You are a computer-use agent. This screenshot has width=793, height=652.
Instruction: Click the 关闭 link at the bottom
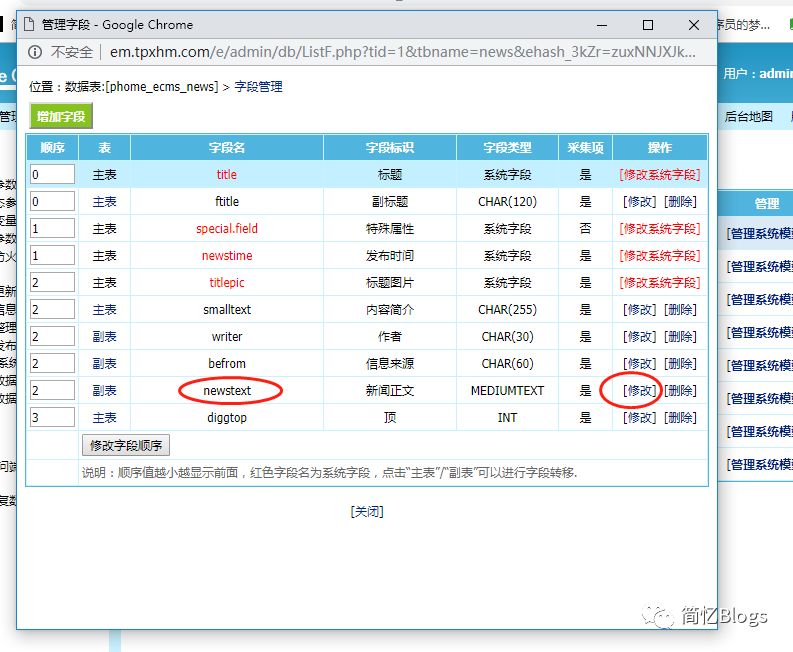point(366,511)
